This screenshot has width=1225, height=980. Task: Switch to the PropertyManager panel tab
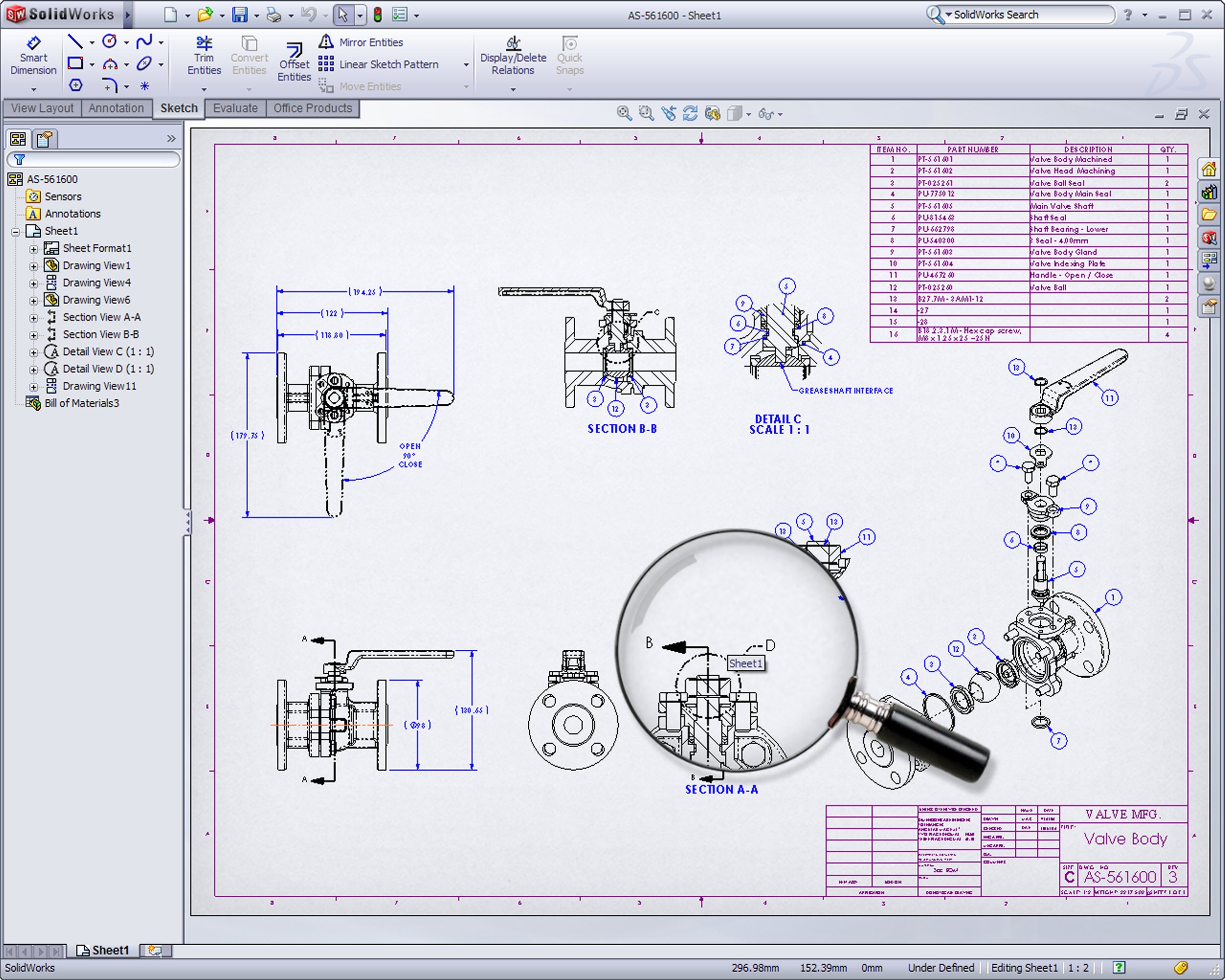(44, 139)
